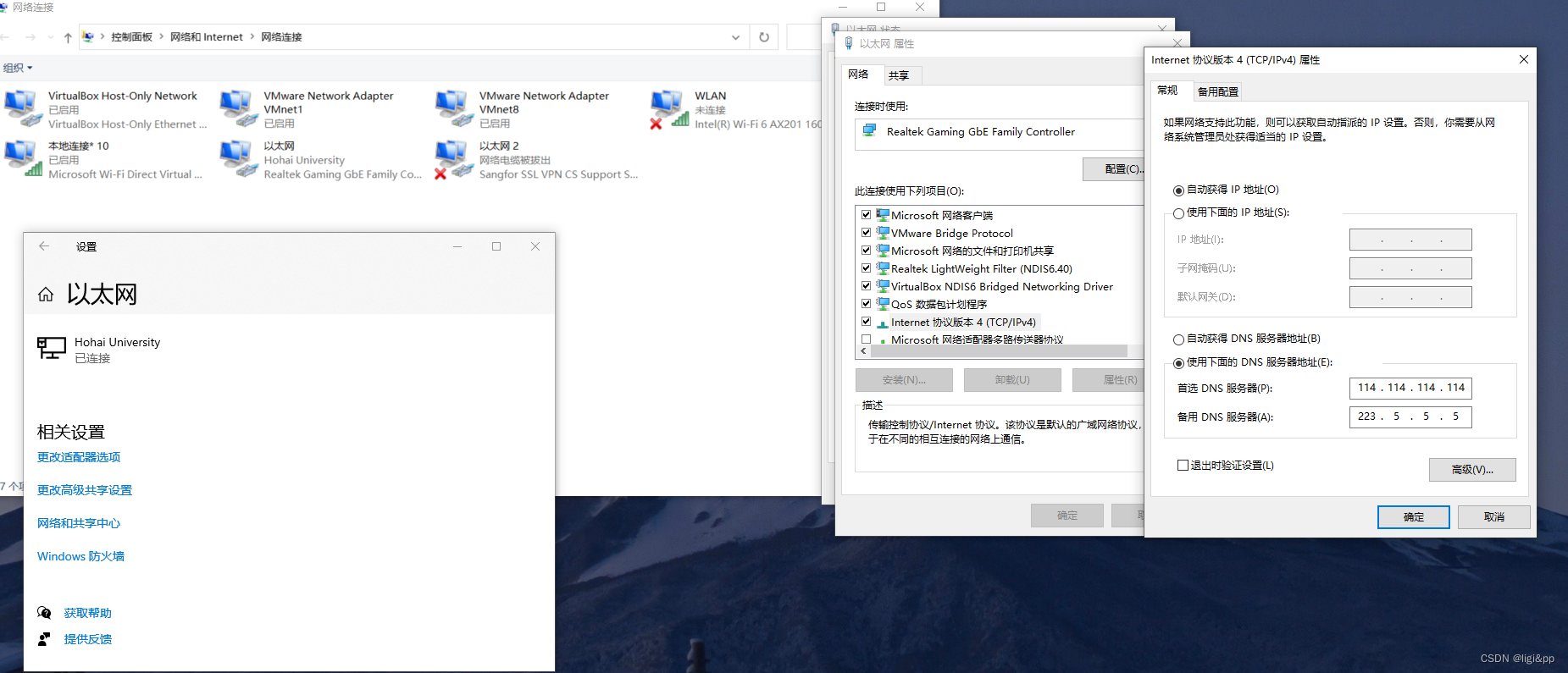The width and height of the screenshot is (1568, 673).
Task: Select 使用下面的 DNS 服务器地址 radio button
Action: coord(1178,363)
